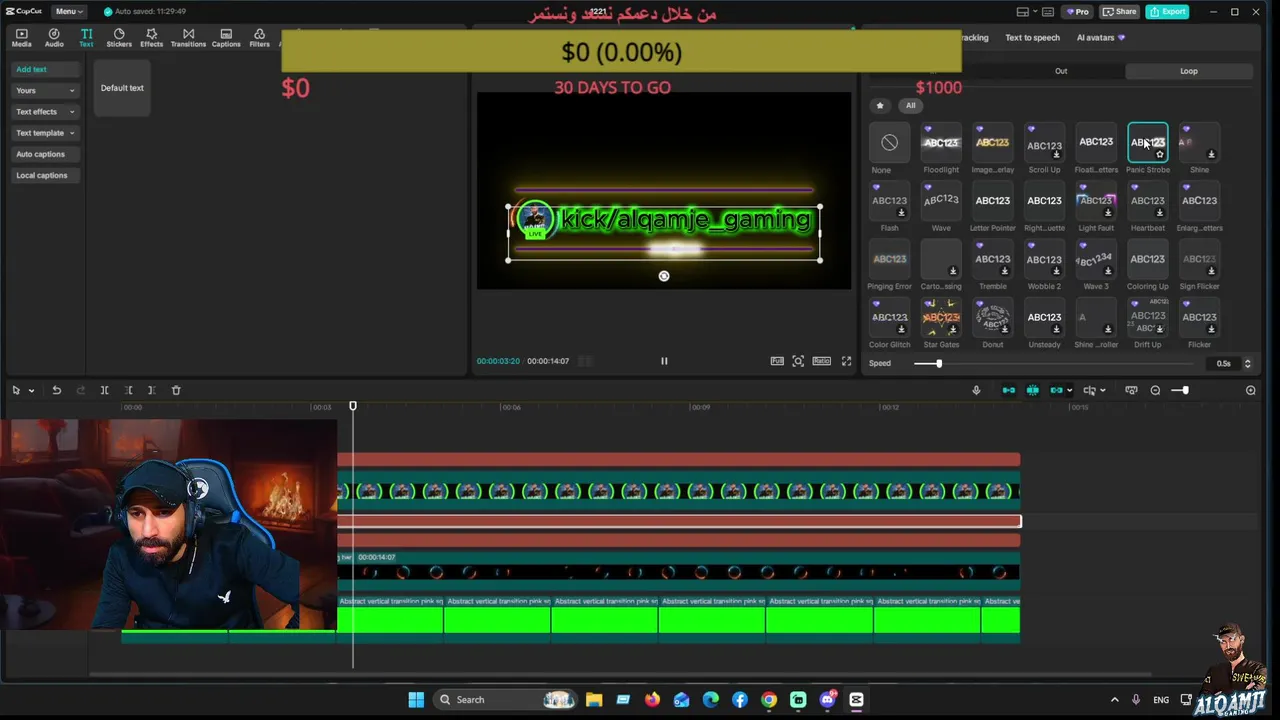Image resolution: width=1280 pixels, height=720 pixels.
Task: Switch to the Stickers tab
Action: tap(119, 38)
